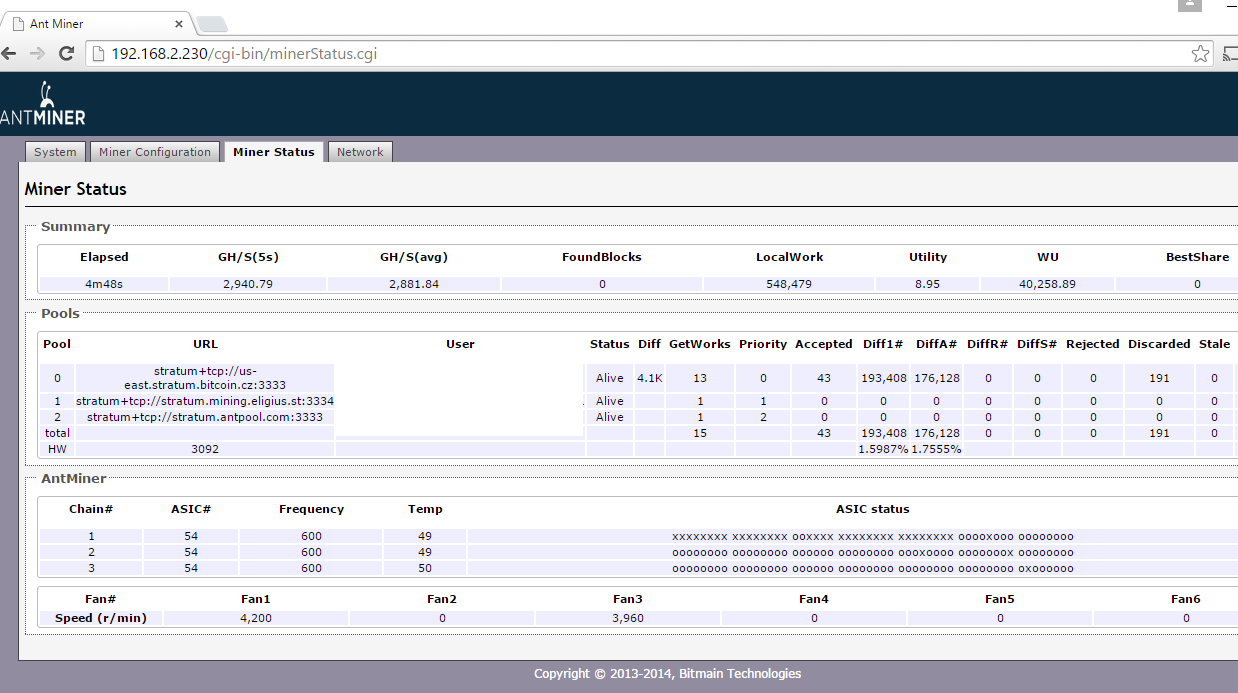Click the 1.5987% percentage value
The height and width of the screenshot is (693, 1238).
click(x=883, y=450)
